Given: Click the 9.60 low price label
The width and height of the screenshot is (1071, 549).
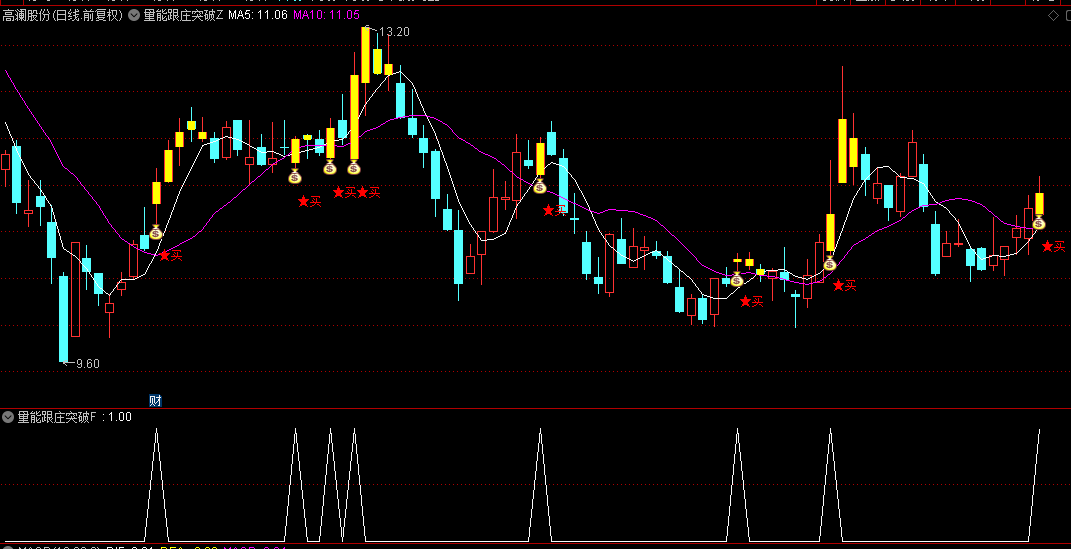Looking at the screenshot, I should click(87, 364).
